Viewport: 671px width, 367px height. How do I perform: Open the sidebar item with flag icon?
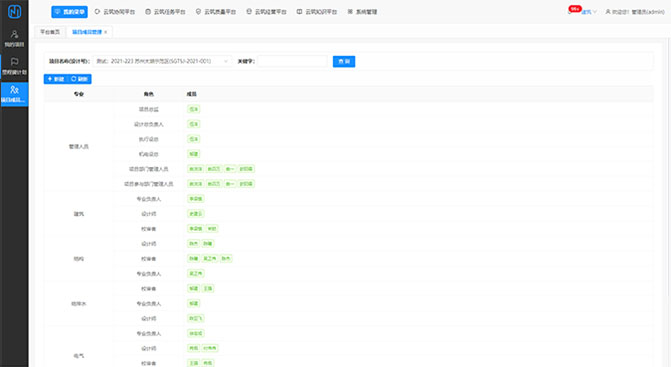[x=14, y=66]
